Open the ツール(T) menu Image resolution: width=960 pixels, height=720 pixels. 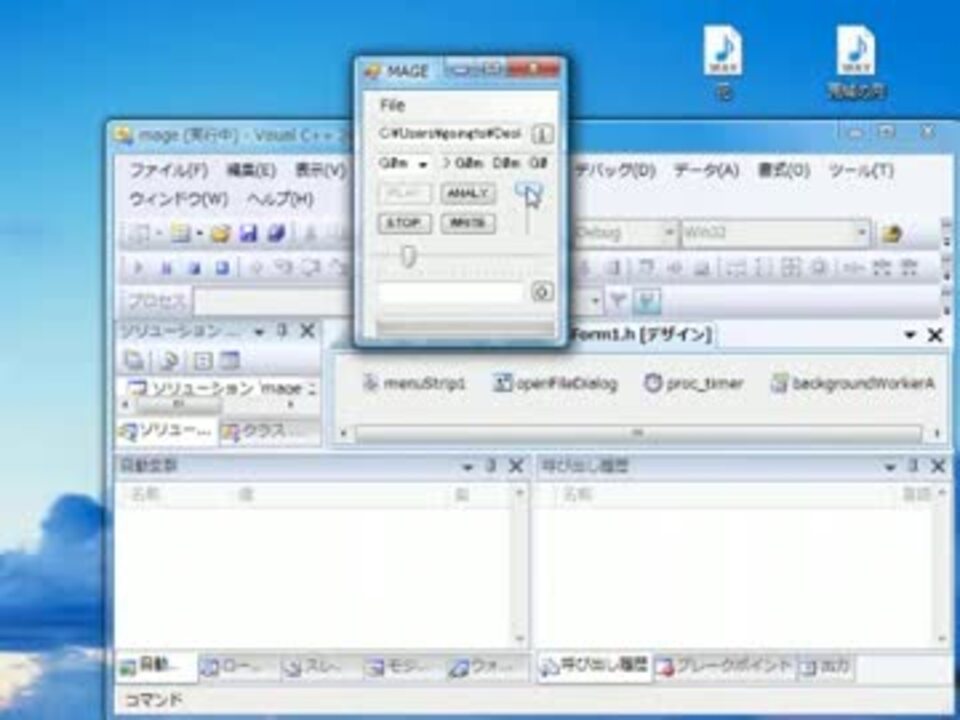point(860,170)
